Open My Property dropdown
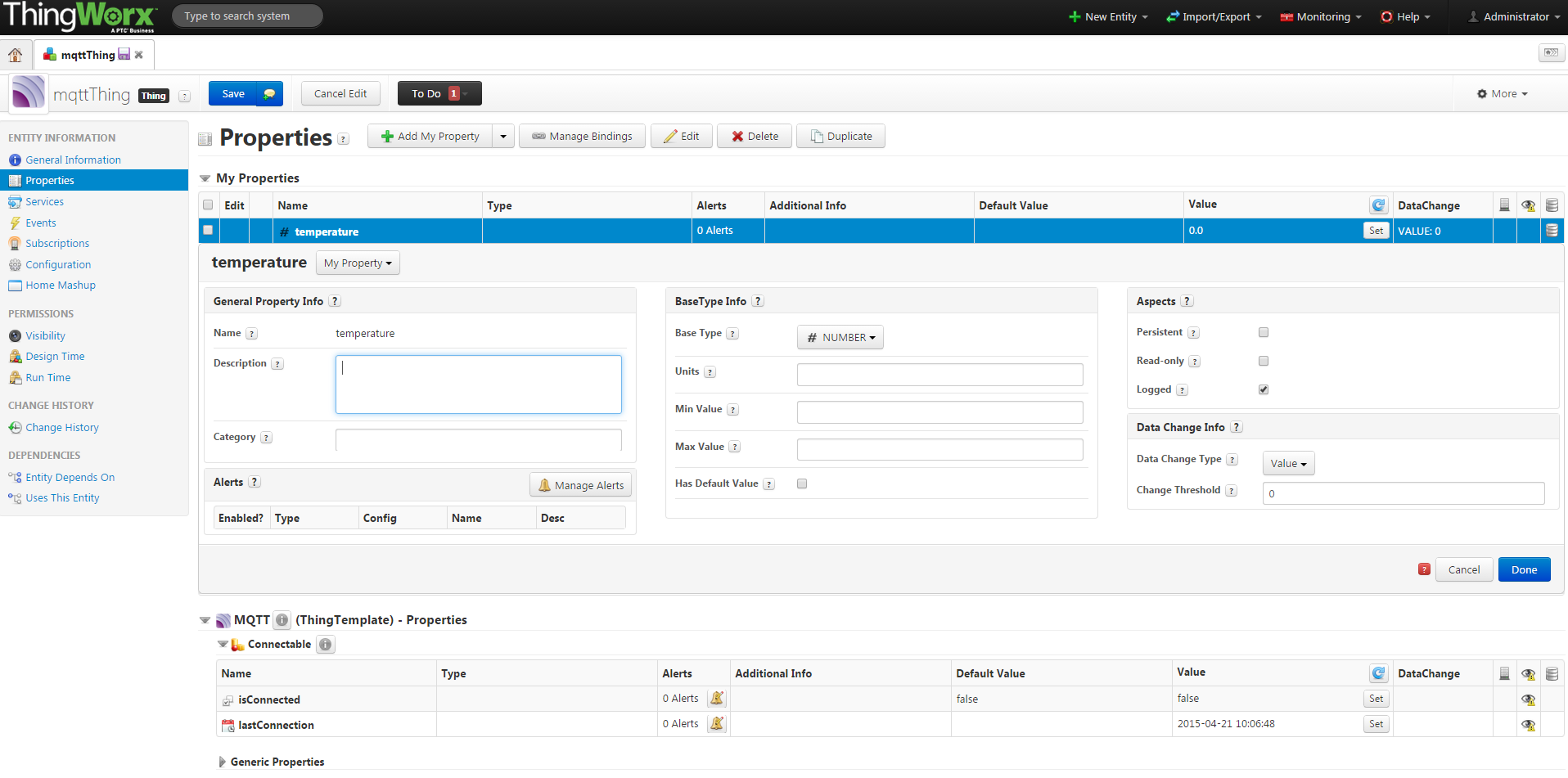 click(x=358, y=263)
